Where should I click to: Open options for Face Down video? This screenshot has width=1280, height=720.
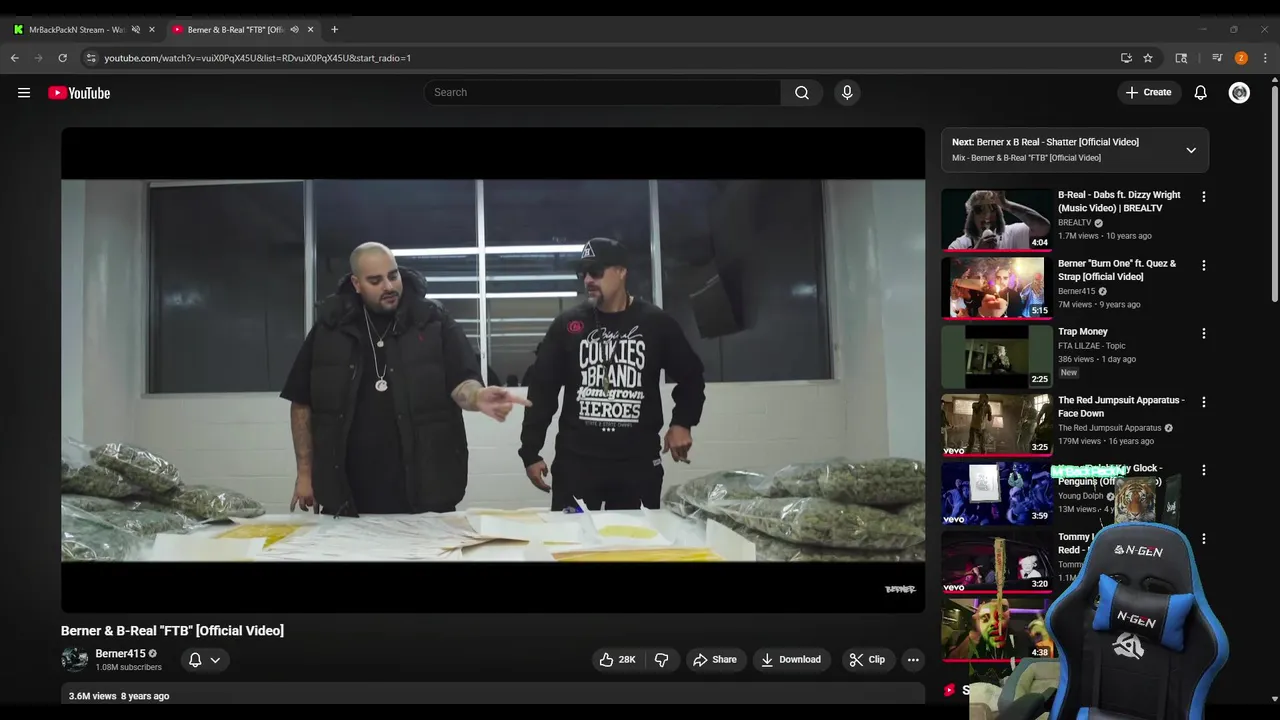pos(1204,402)
